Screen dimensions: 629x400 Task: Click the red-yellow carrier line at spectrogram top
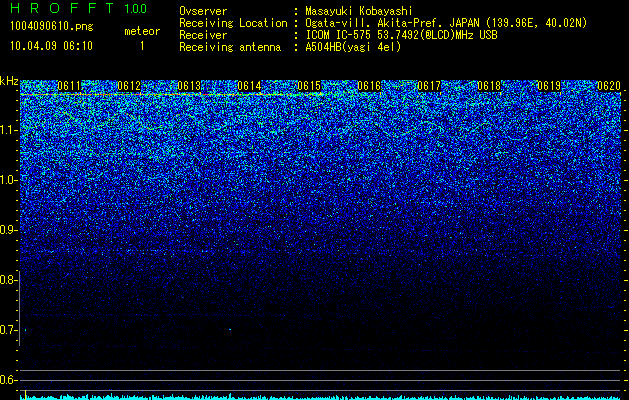(172, 94)
